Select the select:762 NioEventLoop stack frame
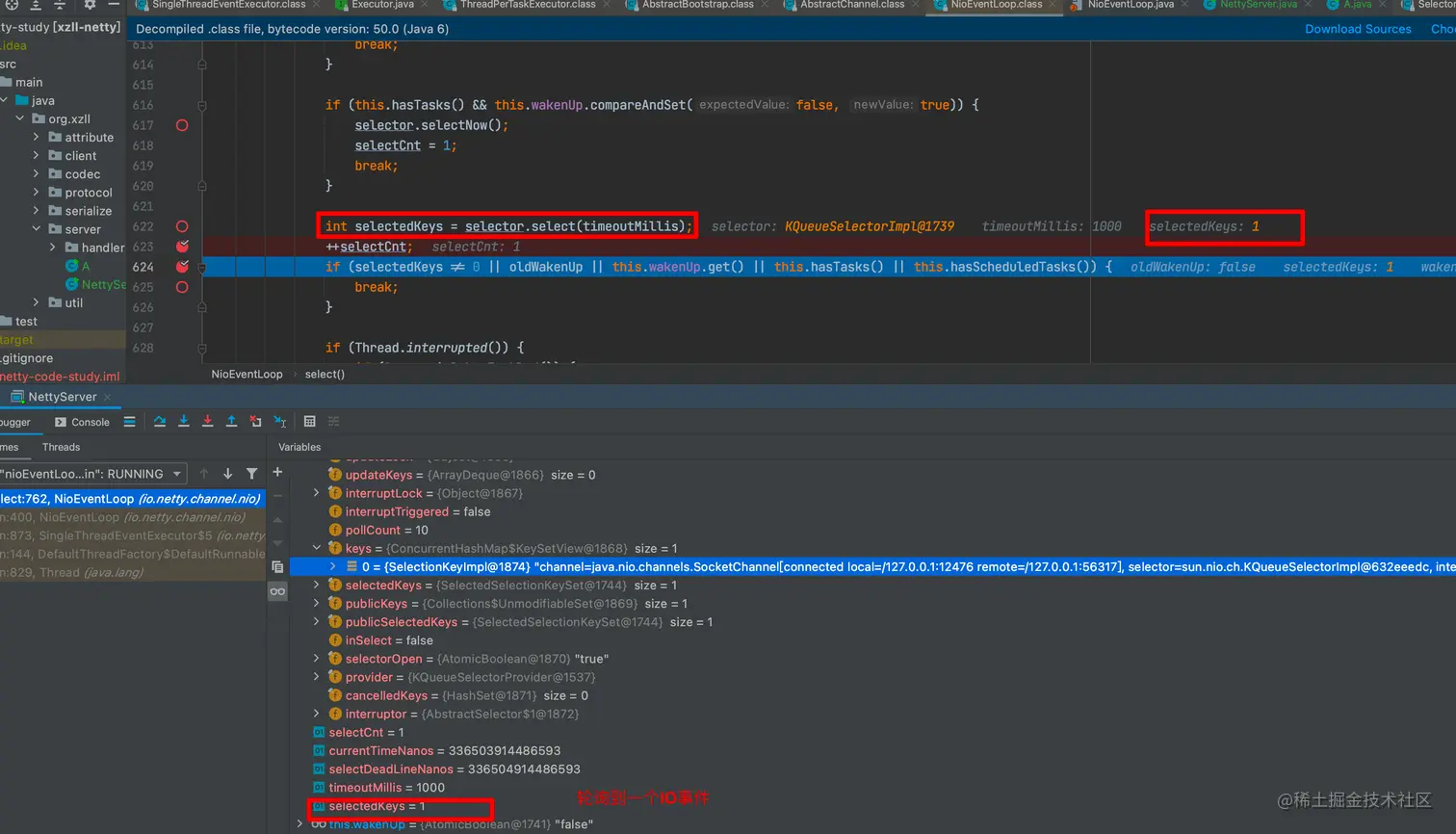The height and width of the screenshot is (834, 1456). pos(132,499)
